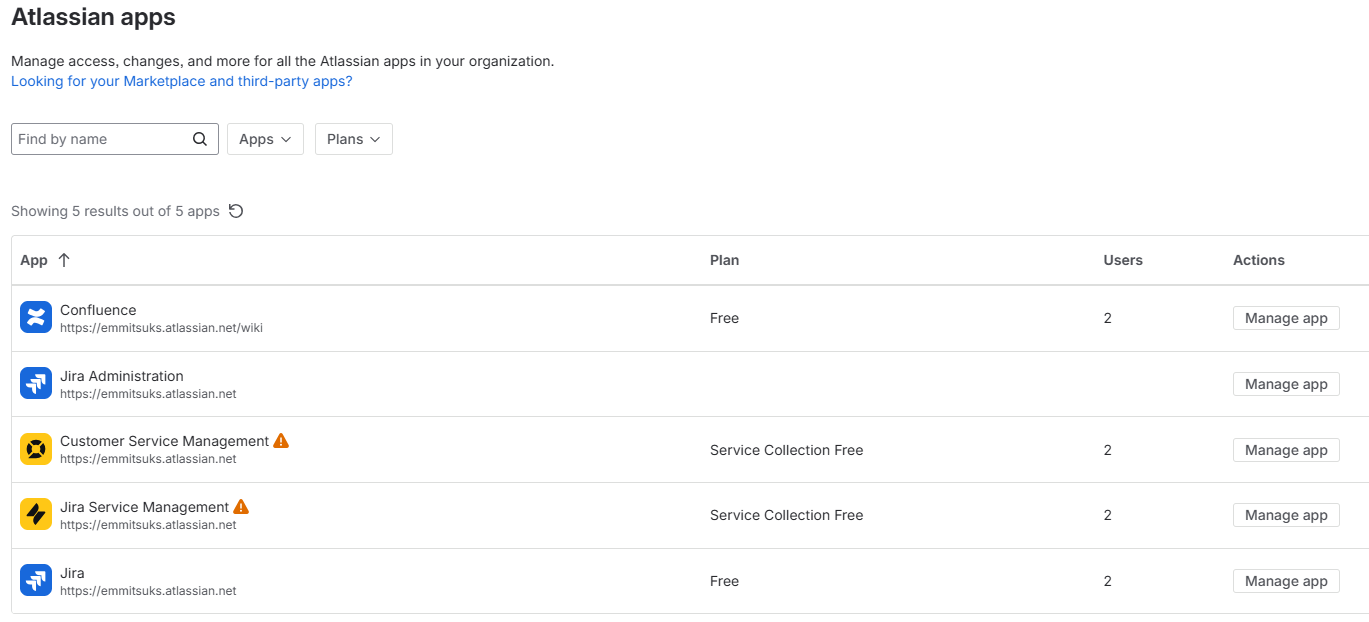Screen dimensions: 1369x622
Task: Click the refresh icon next to results count
Action: coord(236,211)
